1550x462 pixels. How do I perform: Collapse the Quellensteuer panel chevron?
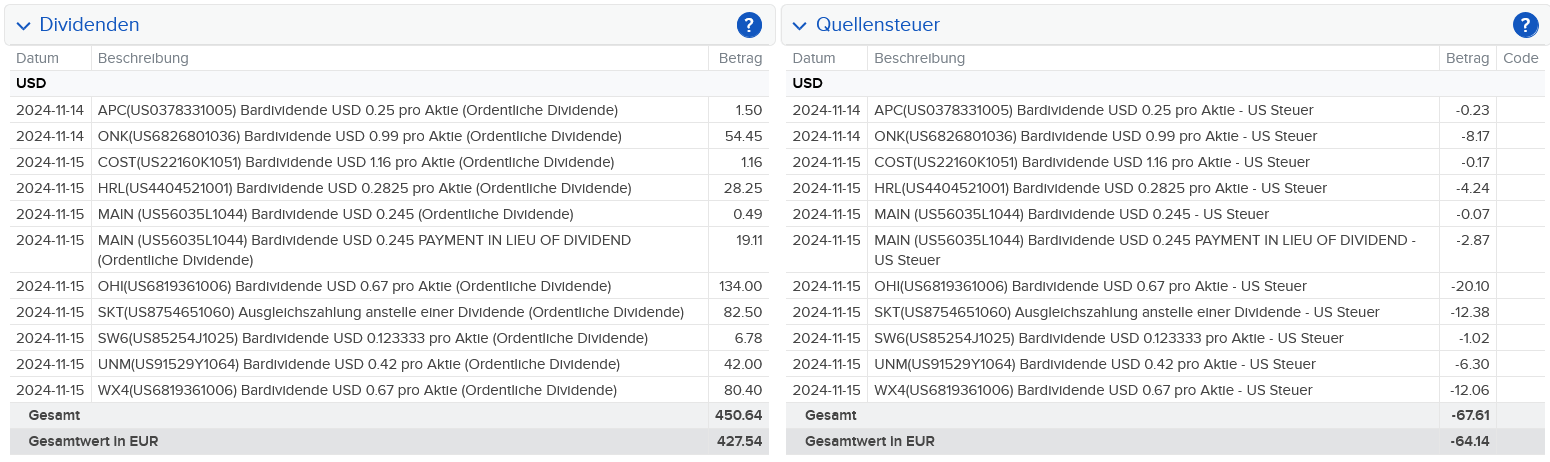coord(800,25)
